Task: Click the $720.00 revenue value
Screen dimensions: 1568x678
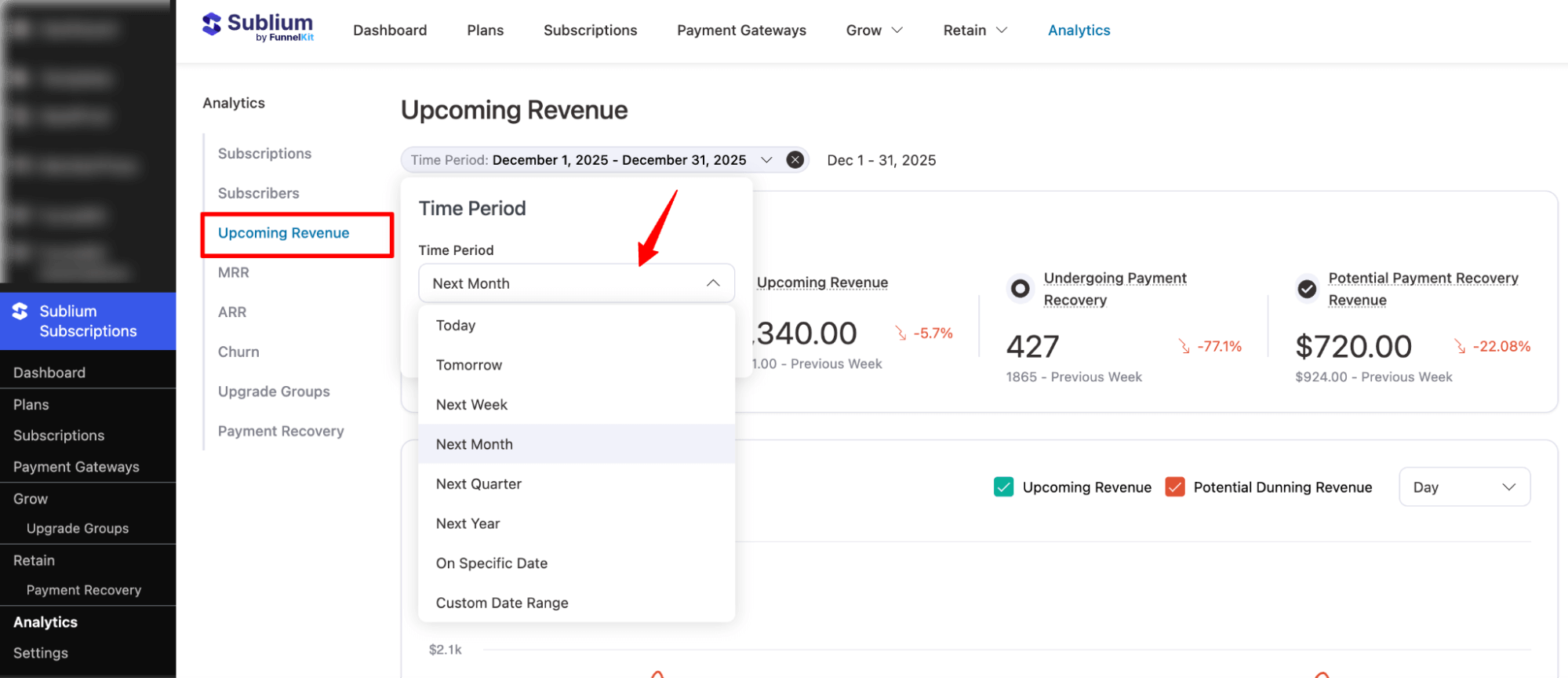Action: tap(1353, 346)
